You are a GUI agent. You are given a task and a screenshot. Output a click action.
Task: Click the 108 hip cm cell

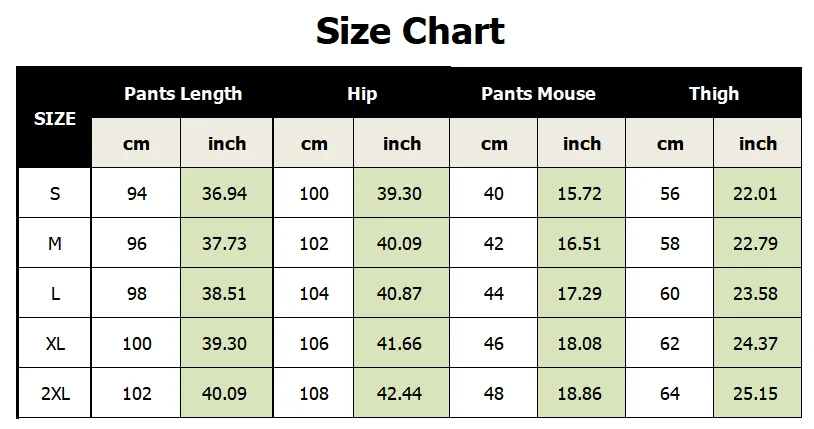tap(314, 393)
